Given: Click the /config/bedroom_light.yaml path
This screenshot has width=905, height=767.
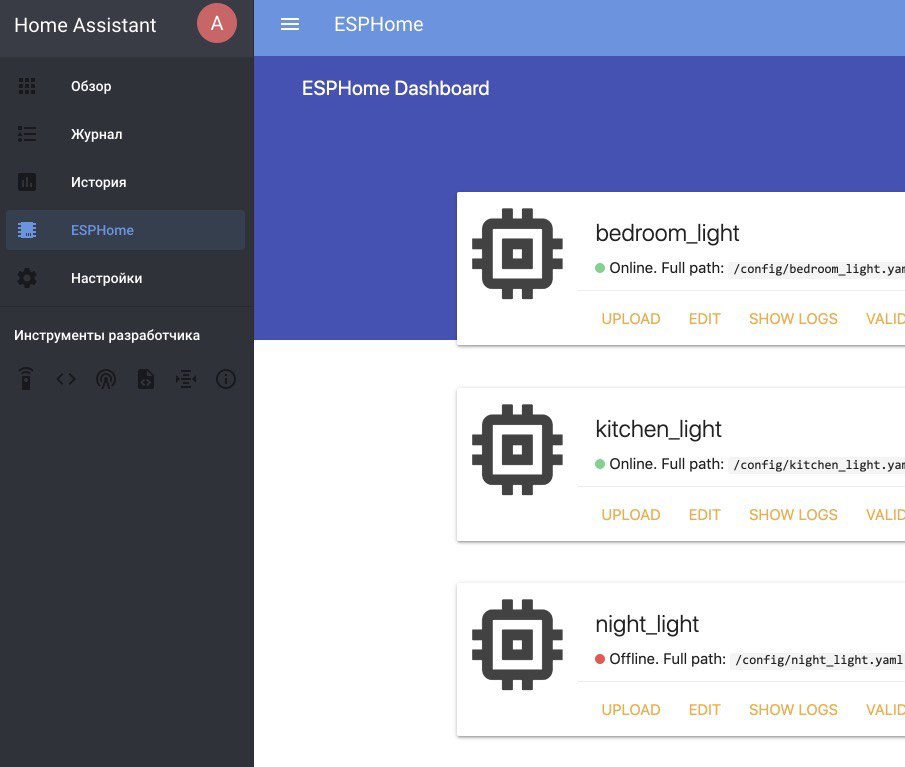Looking at the screenshot, I should (817, 269).
